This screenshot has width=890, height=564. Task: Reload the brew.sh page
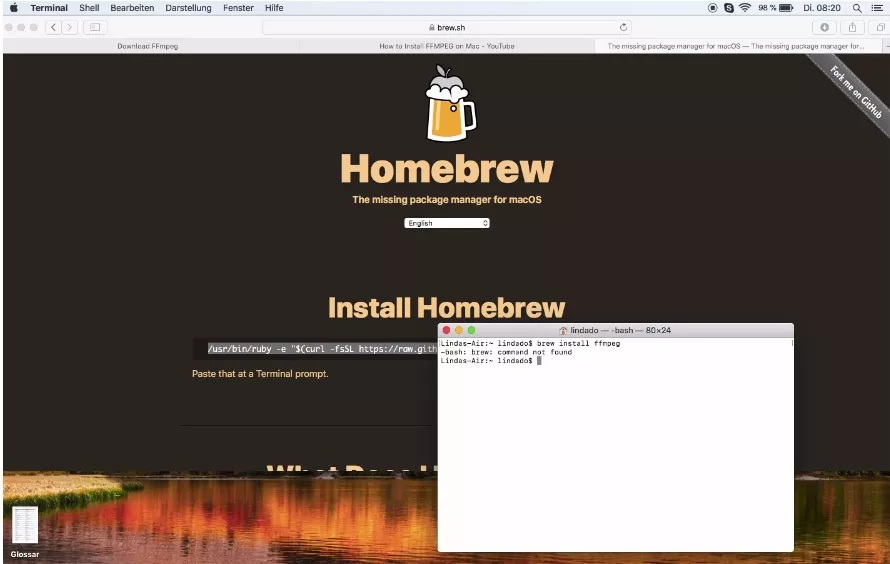[623, 27]
